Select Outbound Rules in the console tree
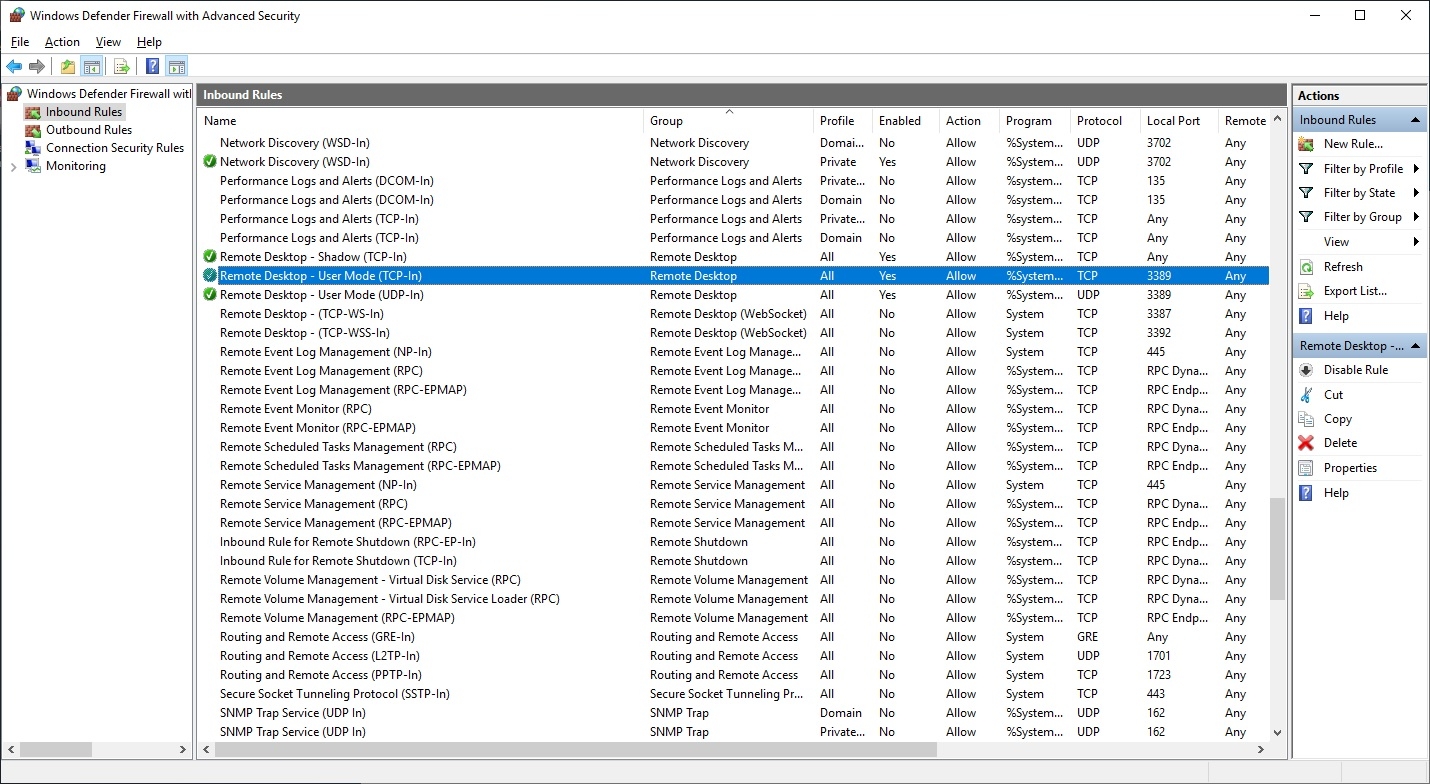 click(88, 130)
